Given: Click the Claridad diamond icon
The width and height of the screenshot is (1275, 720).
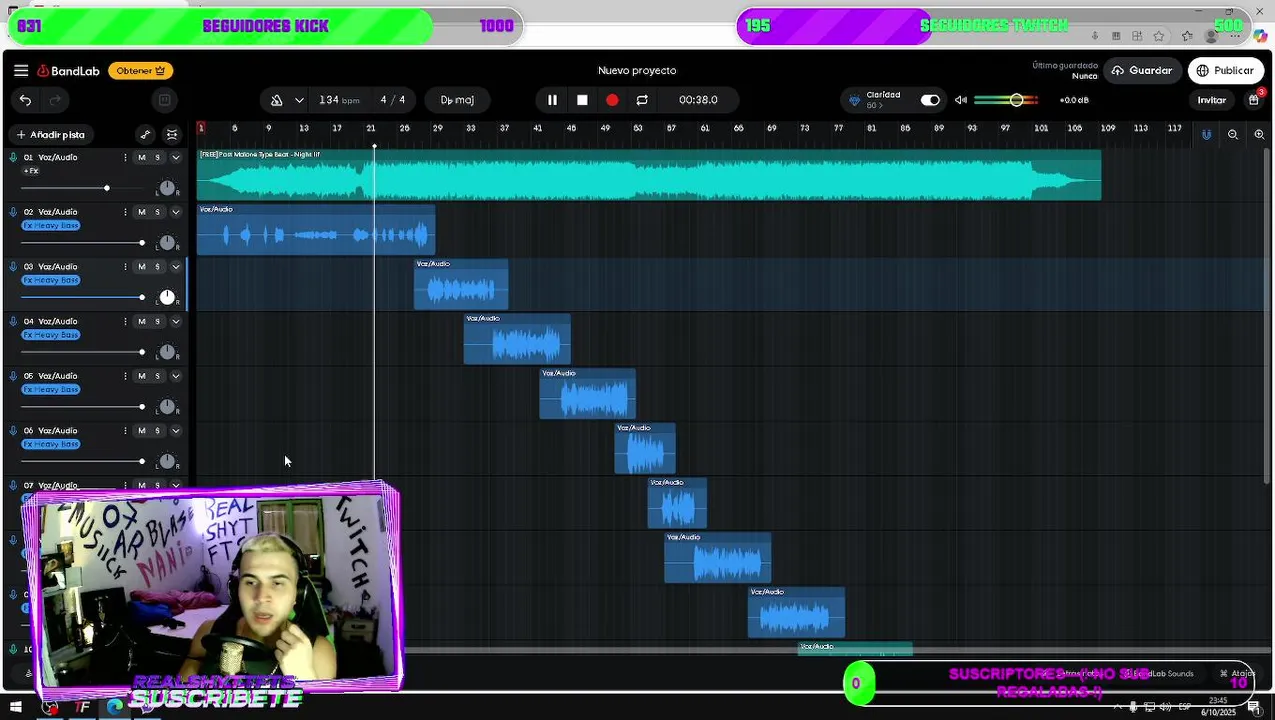Looking at the screenshot, I should click(x=854, y=100).
